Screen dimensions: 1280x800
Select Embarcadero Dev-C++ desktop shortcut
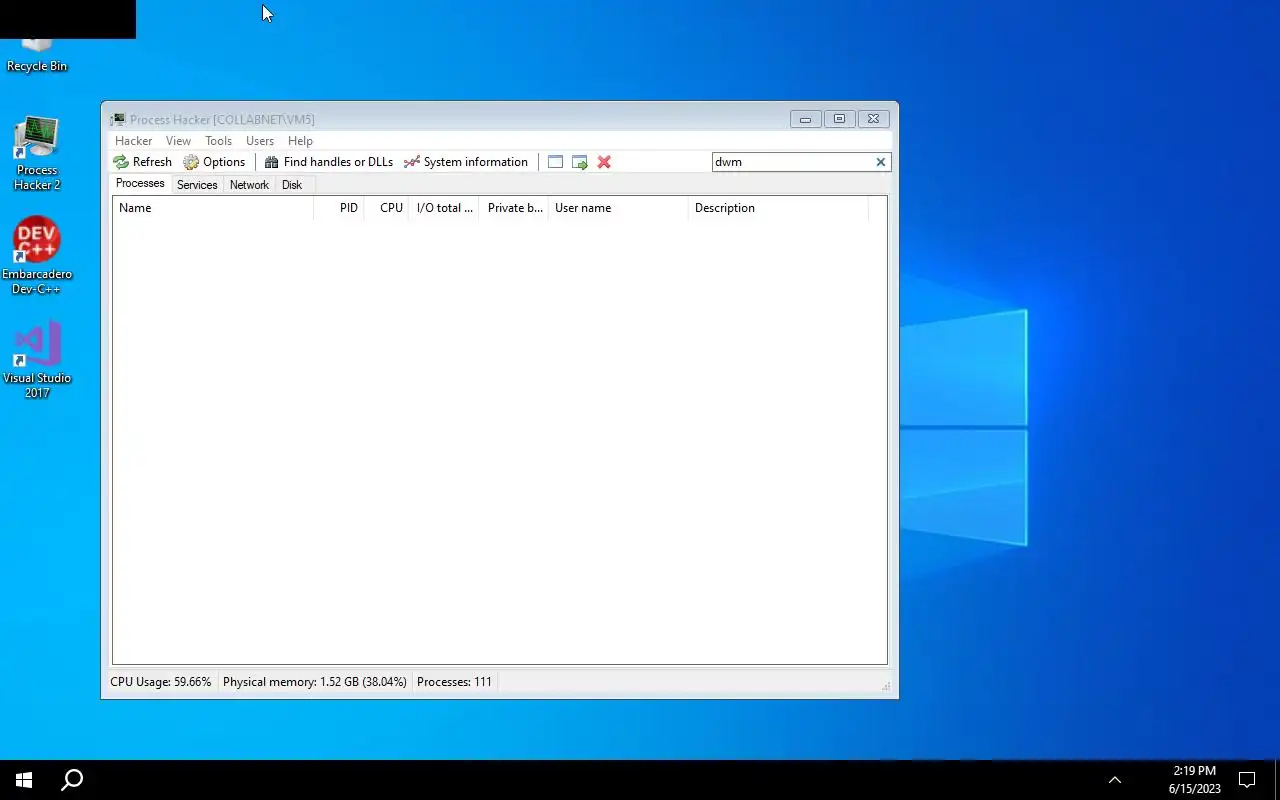[x=37, y=255]
